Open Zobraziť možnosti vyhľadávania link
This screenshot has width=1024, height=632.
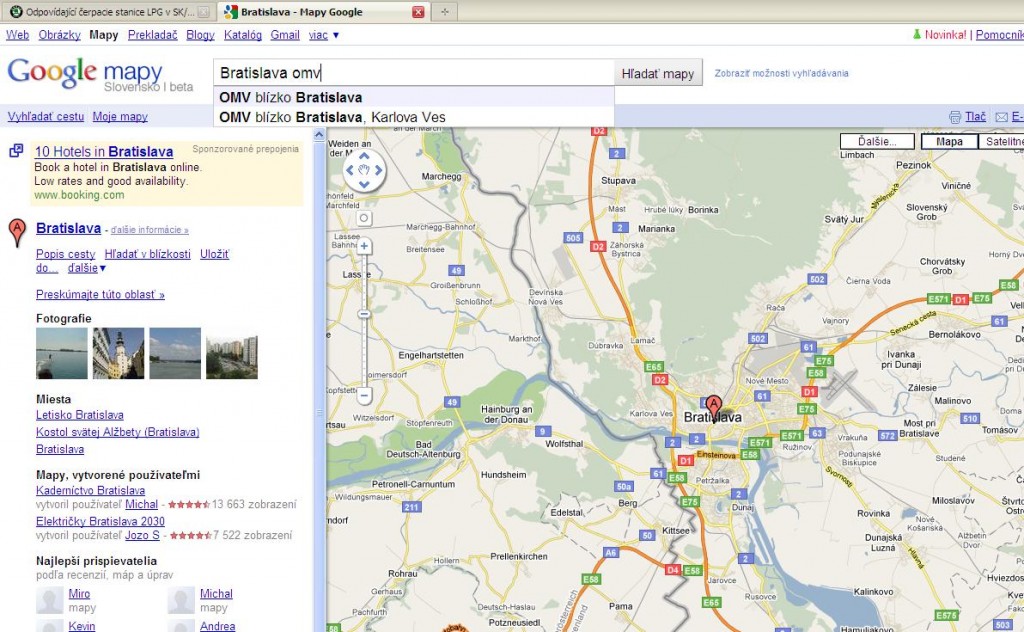pos(781,73)
